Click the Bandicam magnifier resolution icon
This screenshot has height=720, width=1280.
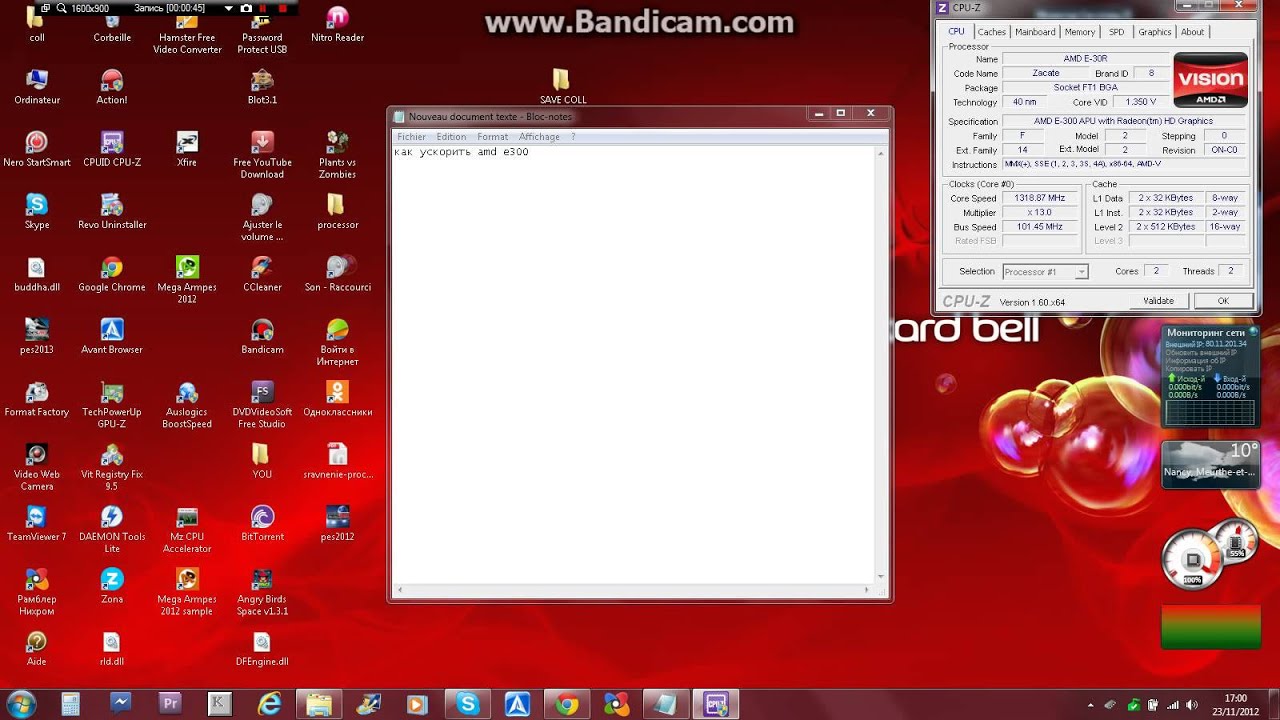[x=61, y=8]
